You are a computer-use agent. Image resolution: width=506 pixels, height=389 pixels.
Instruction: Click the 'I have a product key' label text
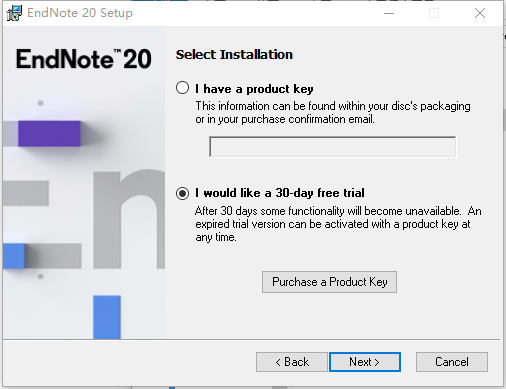pos(254,89)
